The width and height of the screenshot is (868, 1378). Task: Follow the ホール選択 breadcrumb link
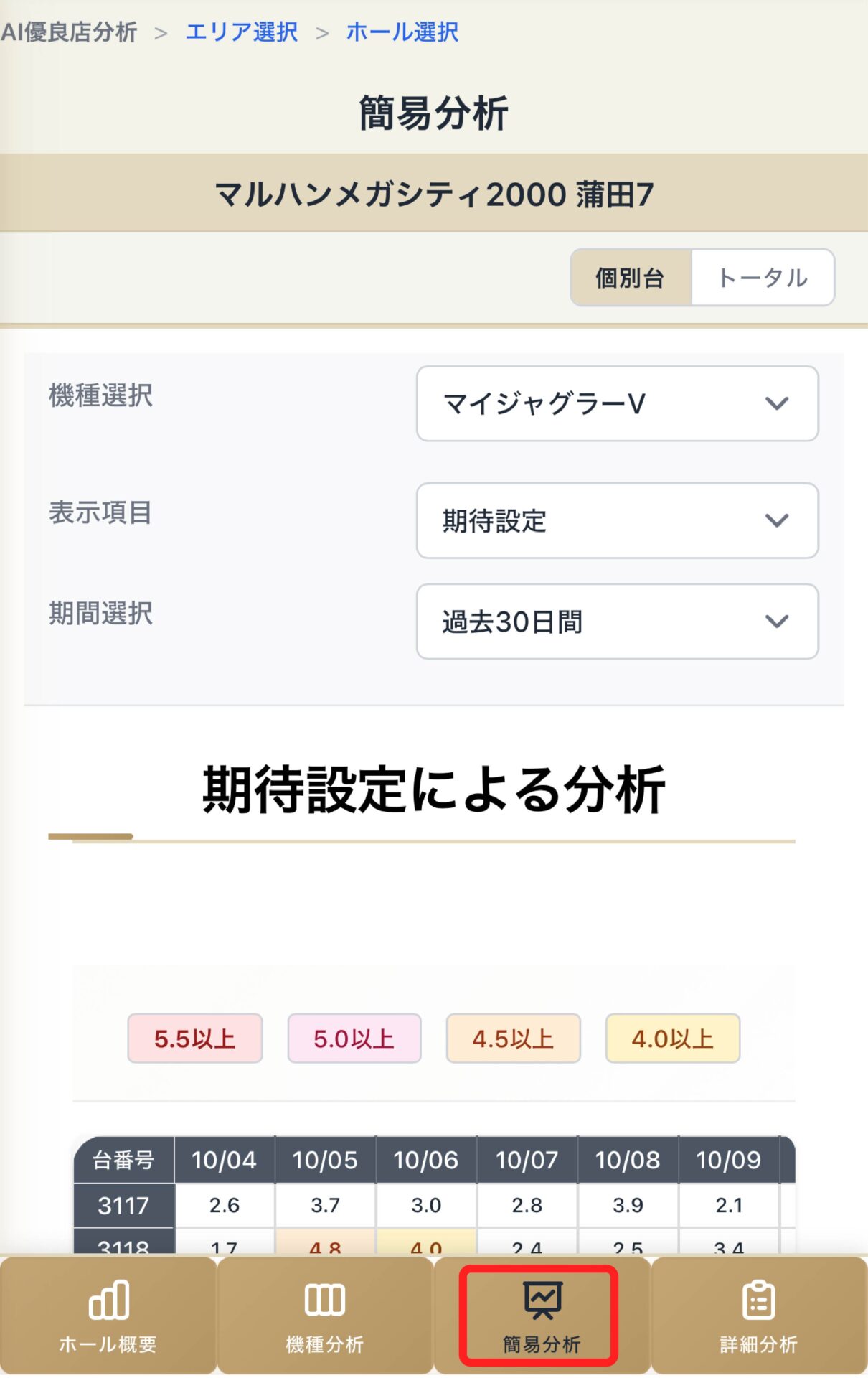[x=402, y=32]
